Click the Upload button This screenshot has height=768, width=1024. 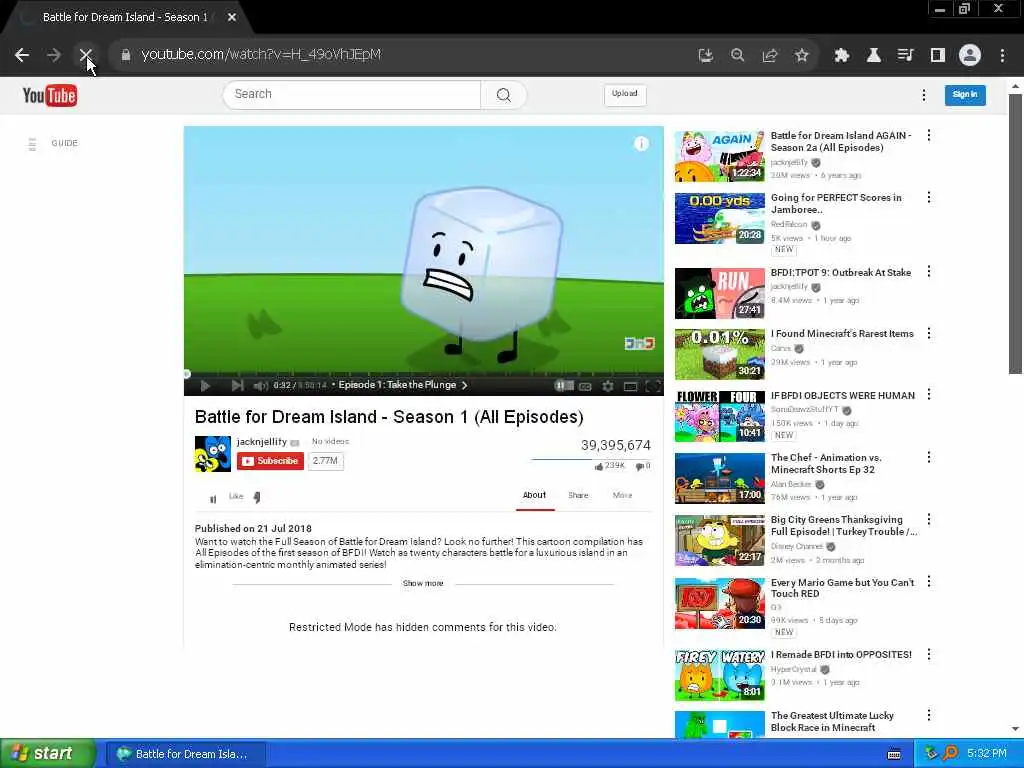(625, 94)
